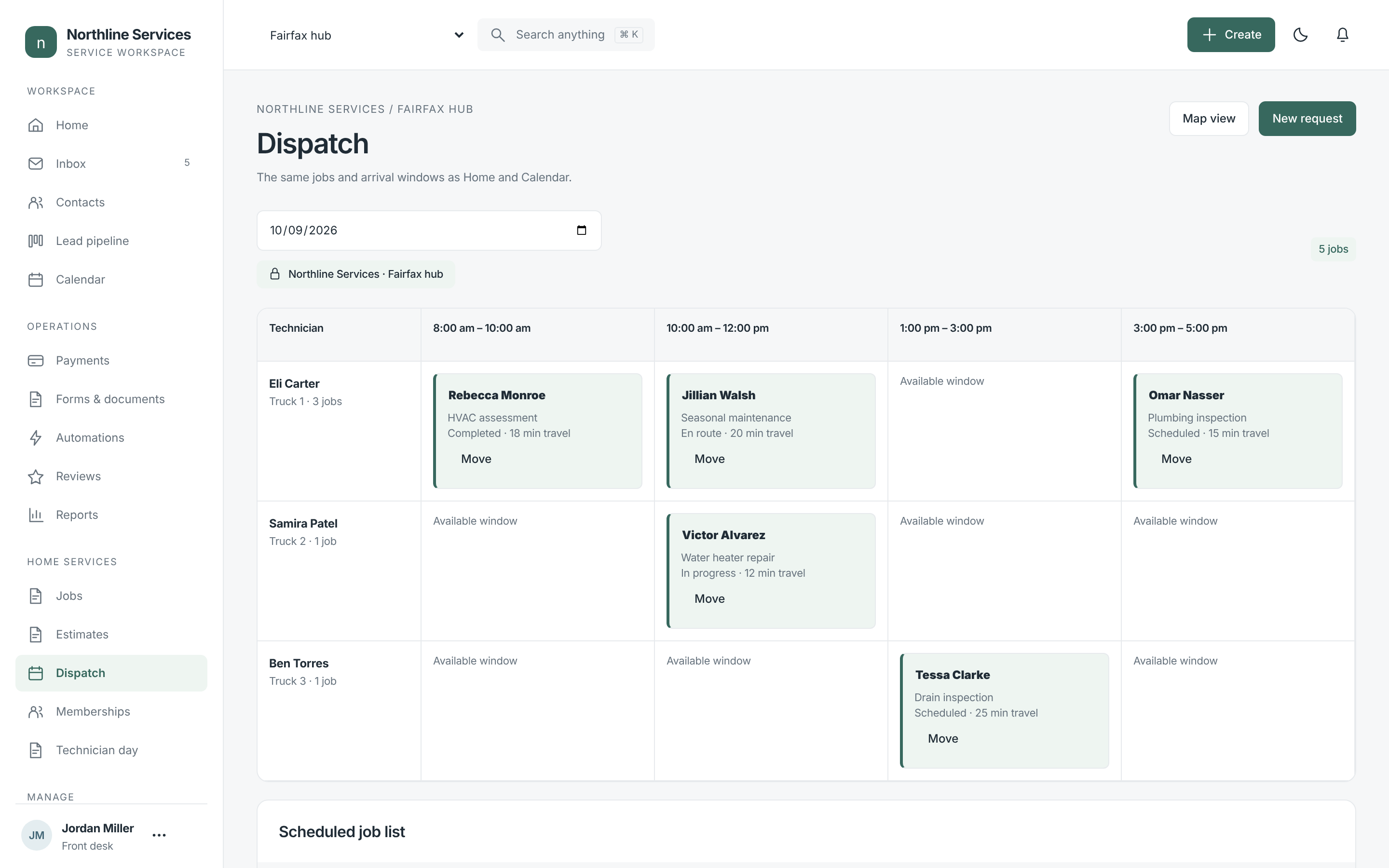Click the 5 jobs badge

(1333, 249)
